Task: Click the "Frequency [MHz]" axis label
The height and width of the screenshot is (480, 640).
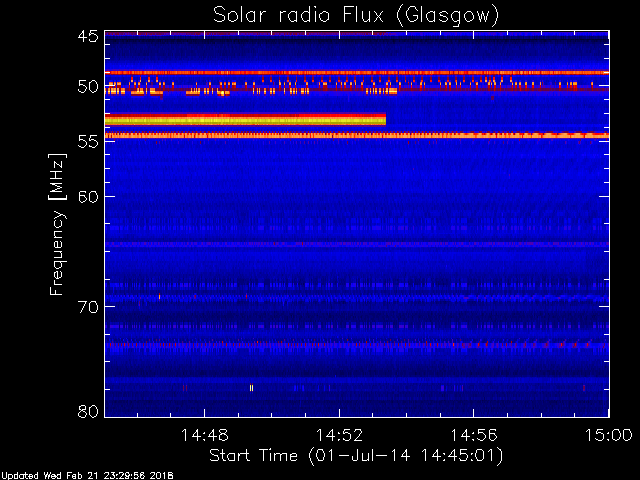Action: click(x=57, y=224)
